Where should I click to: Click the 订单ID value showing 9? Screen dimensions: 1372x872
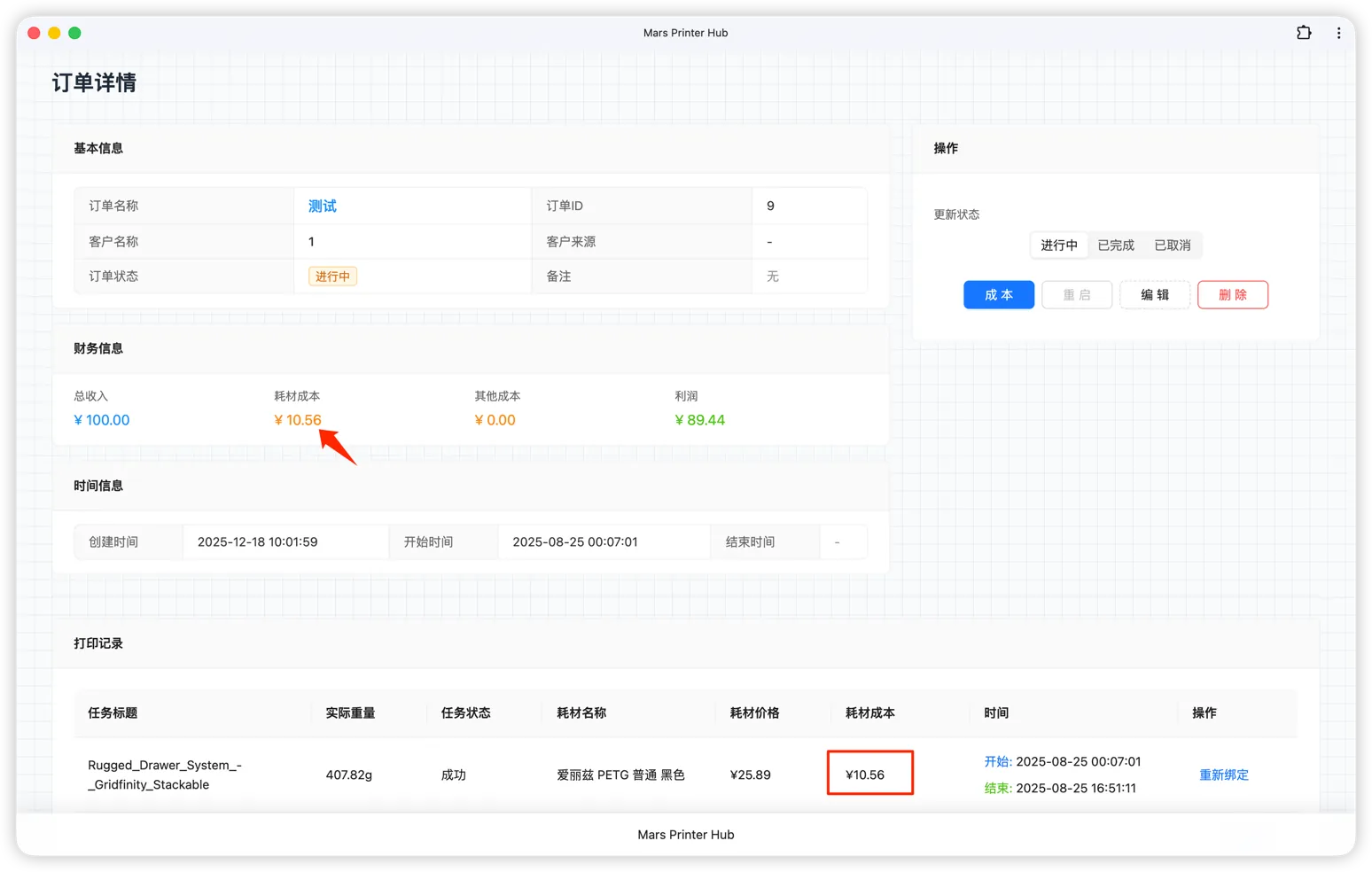coord(769,205)
